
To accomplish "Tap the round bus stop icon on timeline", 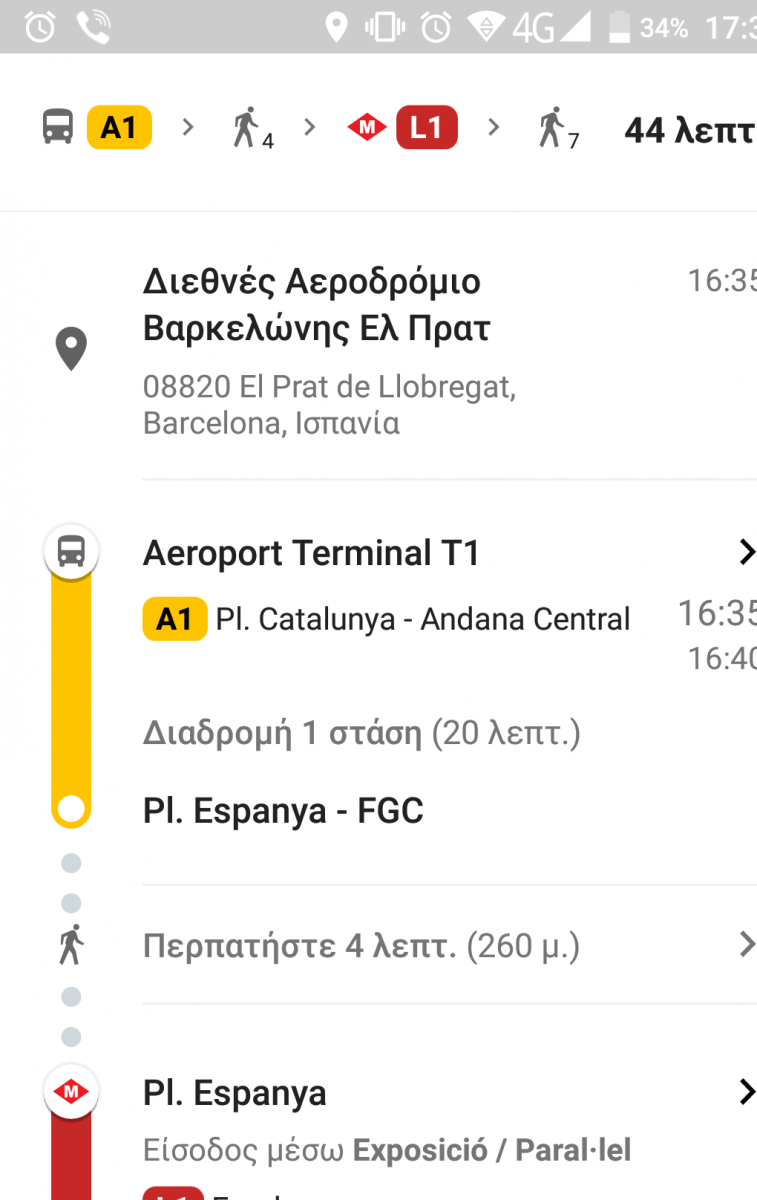I will [x=70, y=551].
